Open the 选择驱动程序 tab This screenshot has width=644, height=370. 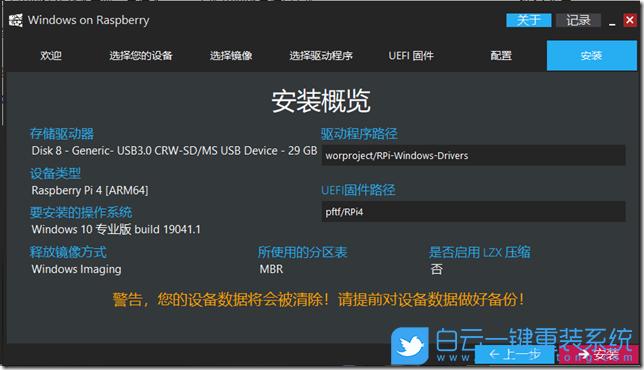(321, 55)
